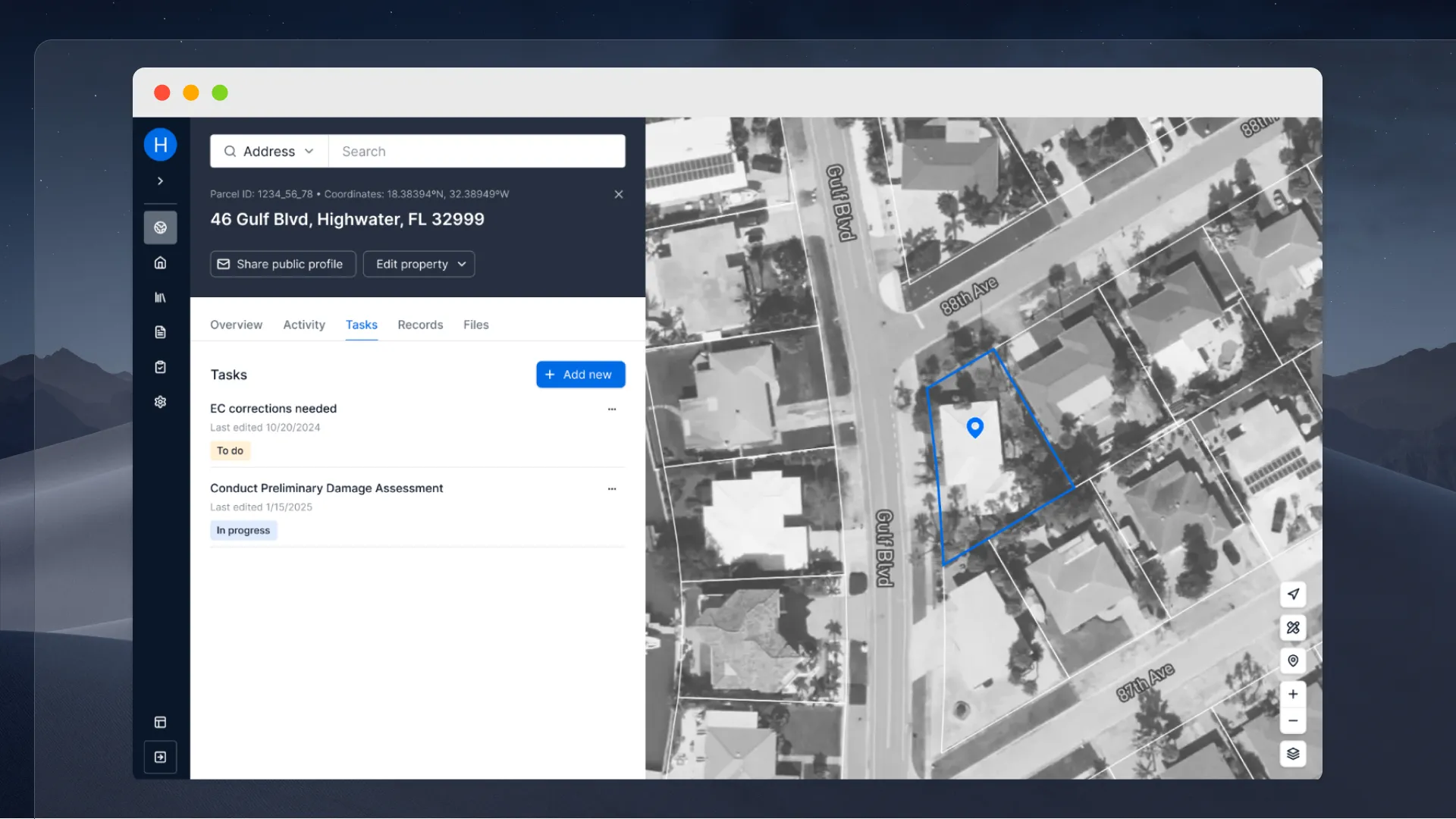Open options menu for EC corrections needed
The height and width of the screenshot is (819, 1456).
(612, 409)
